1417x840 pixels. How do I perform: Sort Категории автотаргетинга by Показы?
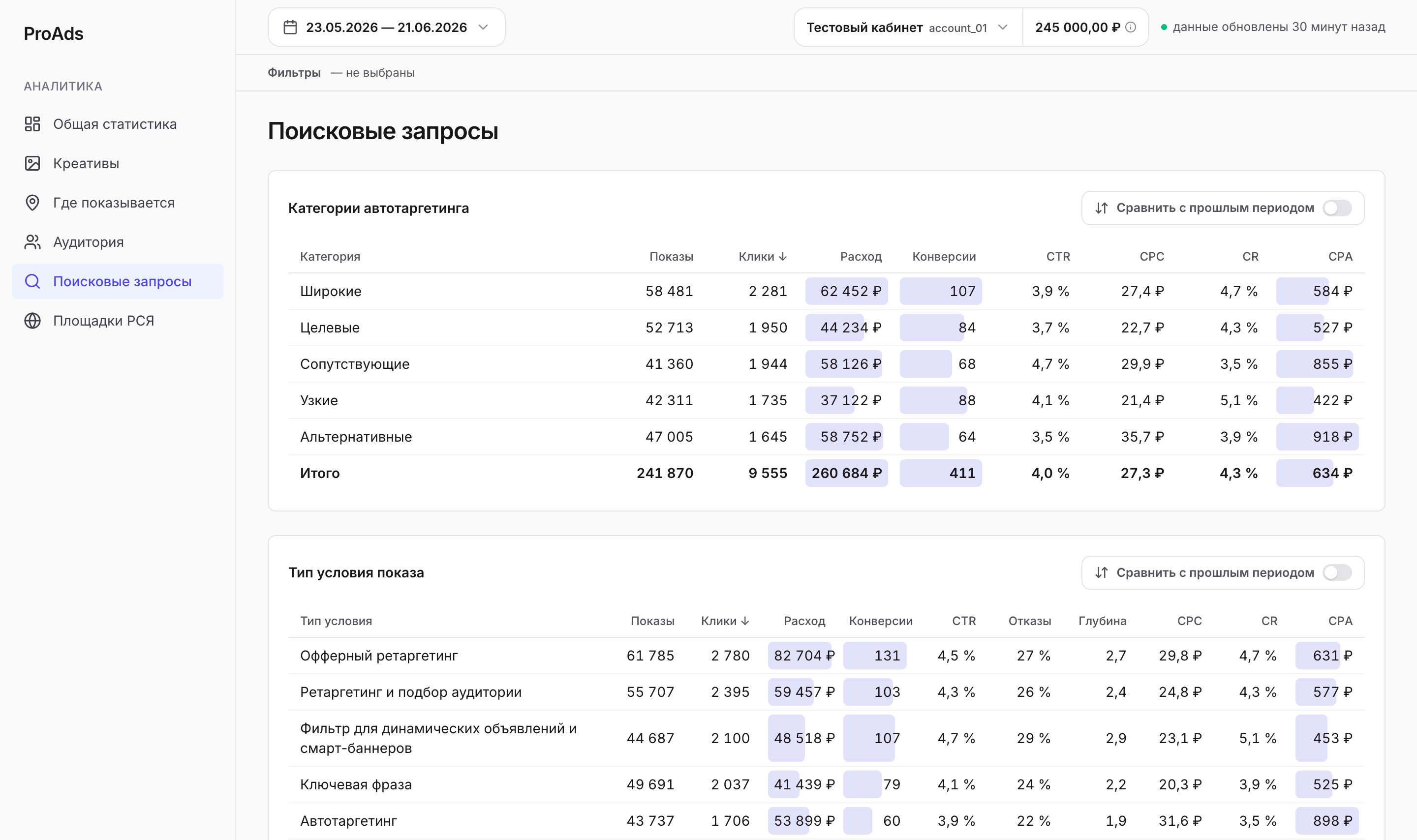click(672, 256)
